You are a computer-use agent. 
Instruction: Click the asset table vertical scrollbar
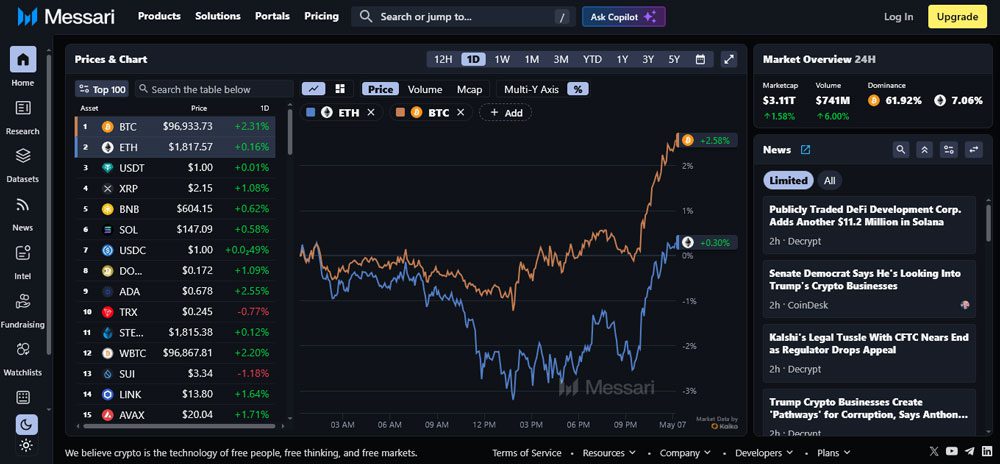[x=290, y=134]
